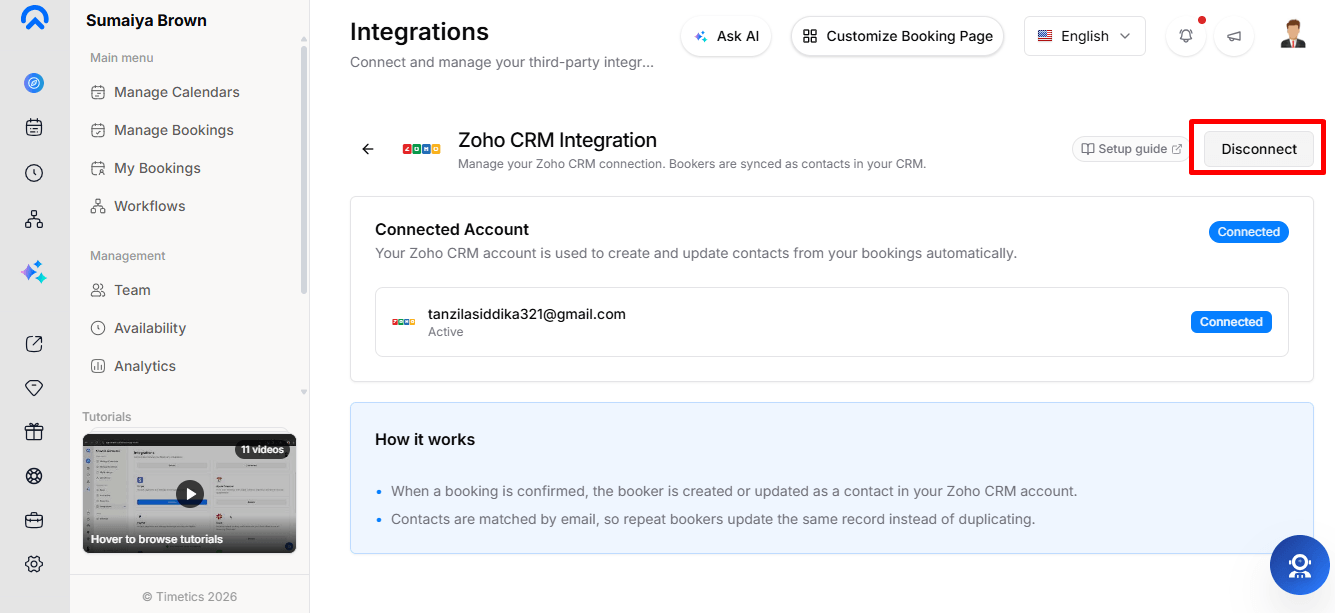This screenshot has height=613, width=1335.
Task: Click Customize Booking Page button
Action: point(897,36)
